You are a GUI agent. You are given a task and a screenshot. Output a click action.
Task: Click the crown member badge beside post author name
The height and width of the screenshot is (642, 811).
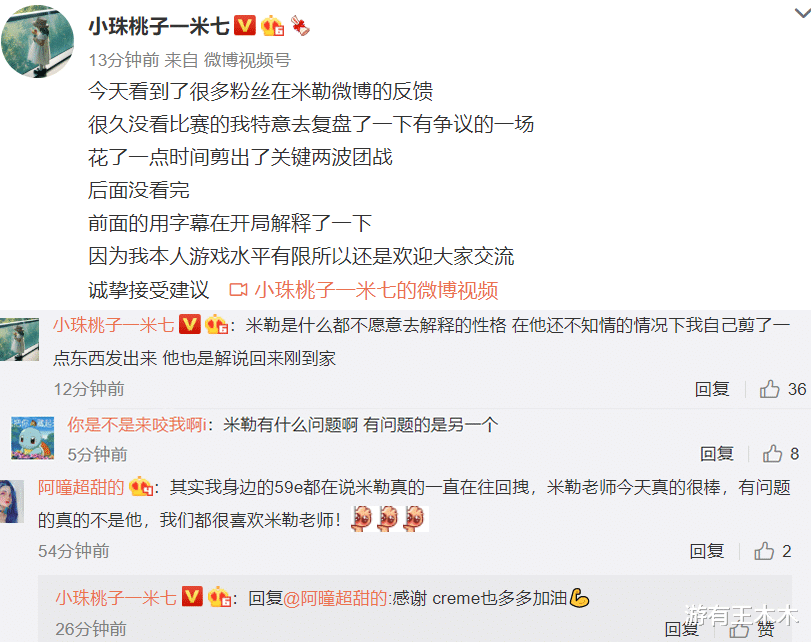[x=272, y=25]
